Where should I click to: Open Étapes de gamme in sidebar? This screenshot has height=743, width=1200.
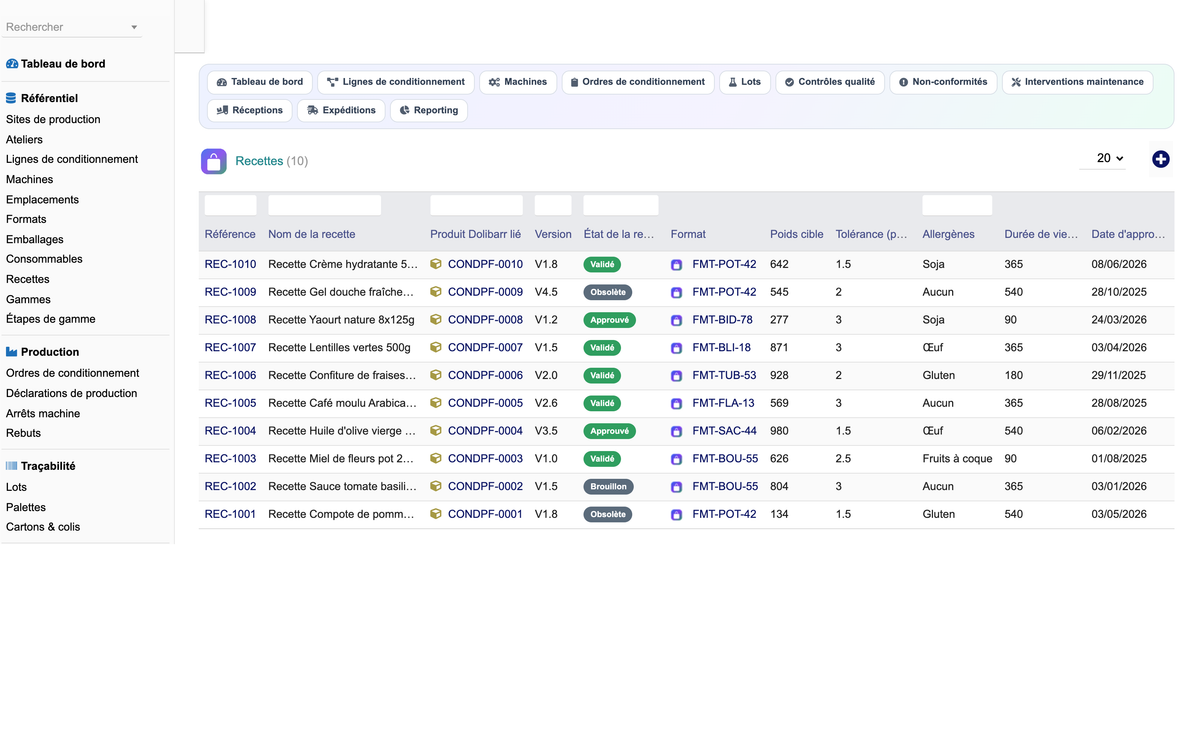51,319
